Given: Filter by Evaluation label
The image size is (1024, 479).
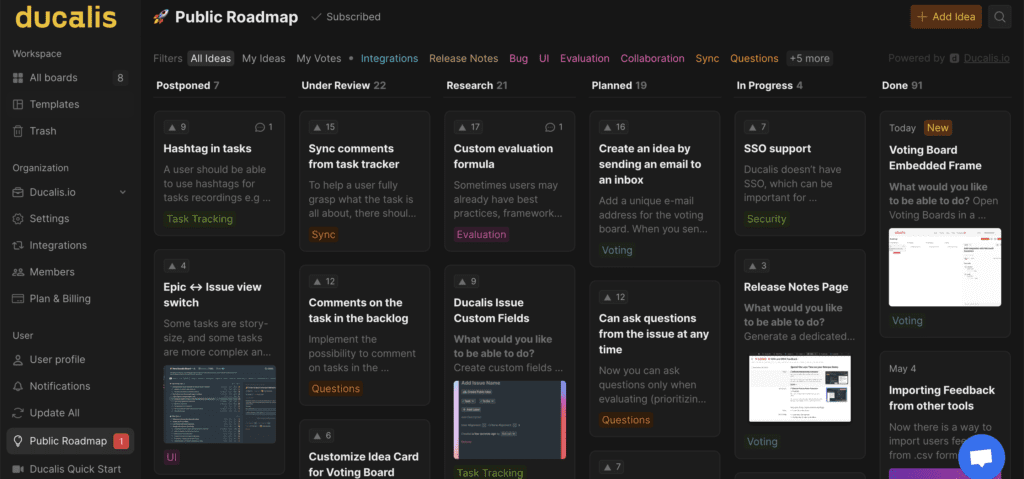Looking at the screenshot, I should [584, 58].
